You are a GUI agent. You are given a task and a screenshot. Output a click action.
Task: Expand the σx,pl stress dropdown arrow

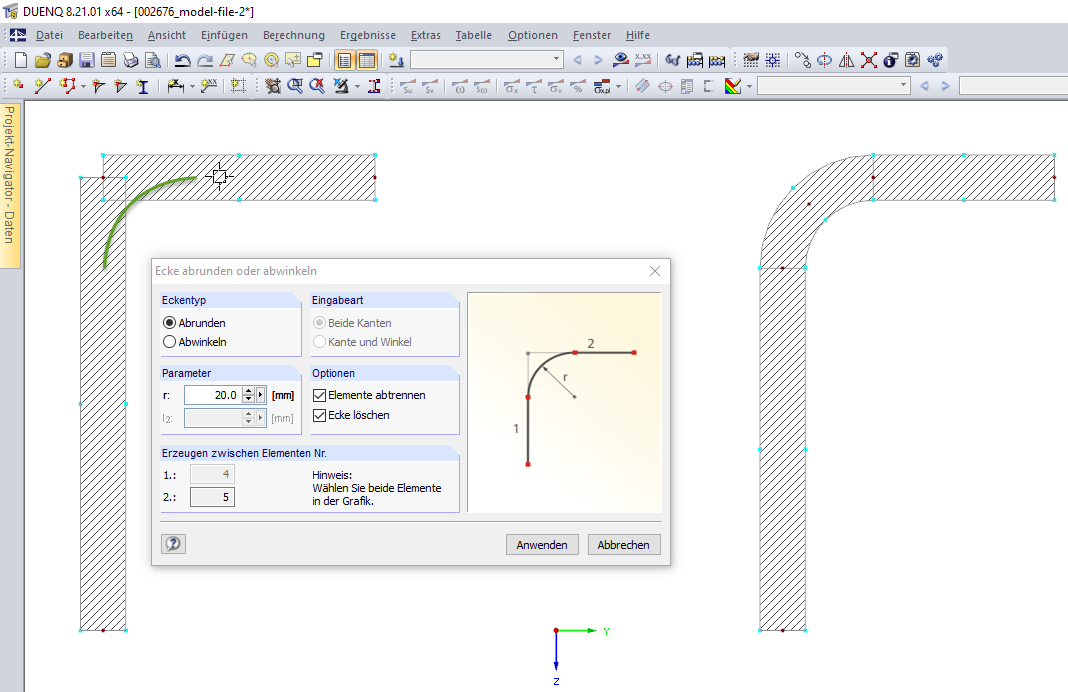point(618,86)
